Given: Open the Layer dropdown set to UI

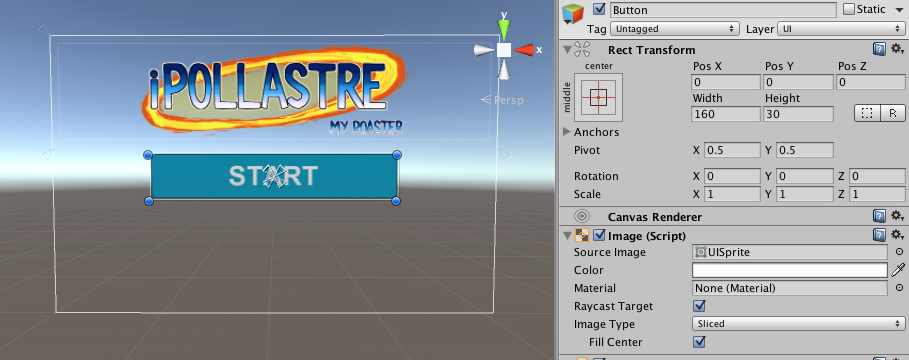Looking at the screenshot, I should [x=841, y=28].
